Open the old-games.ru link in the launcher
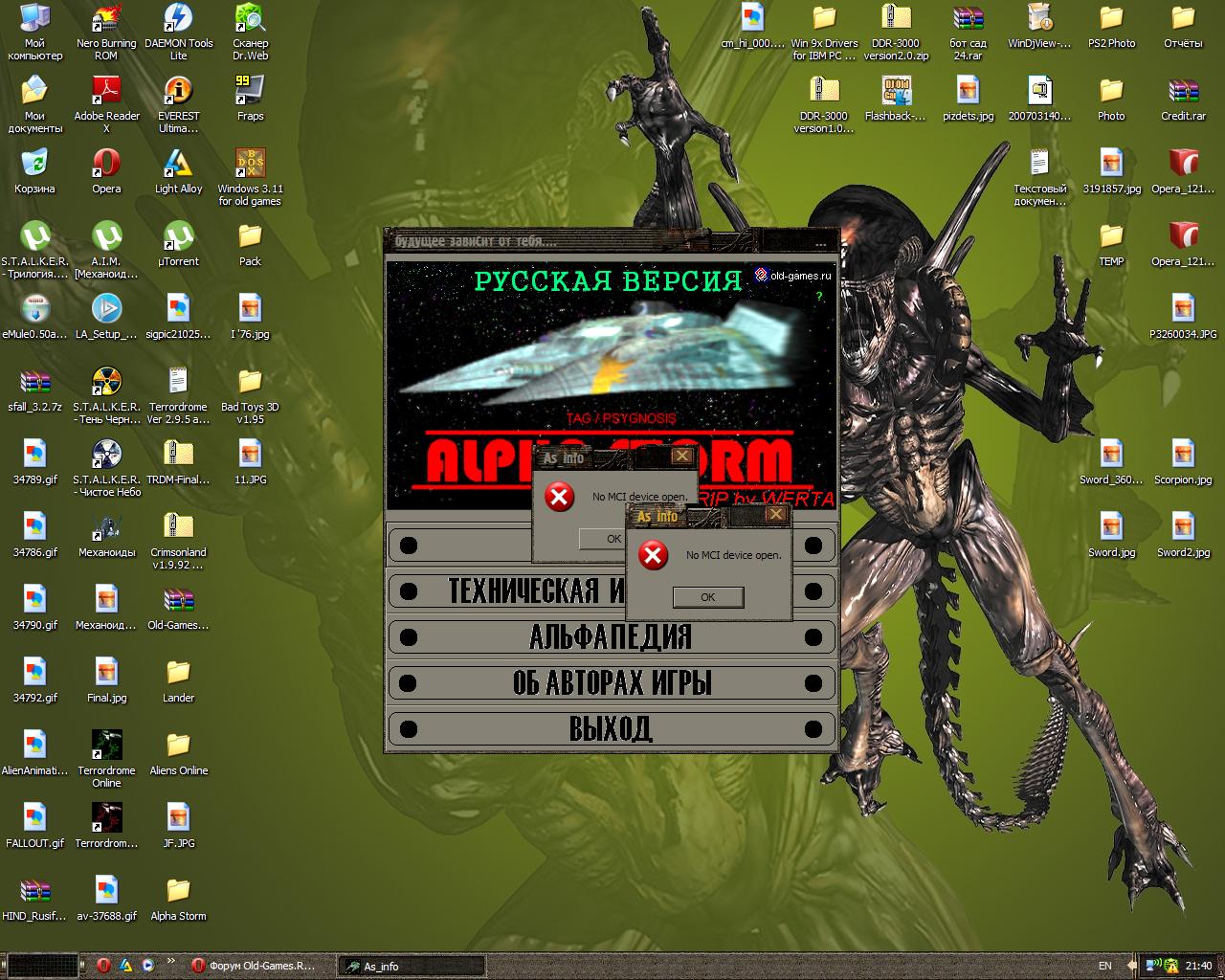Image resolution: width=1225 pixels, height=980 pixels. tap(794, 276)
